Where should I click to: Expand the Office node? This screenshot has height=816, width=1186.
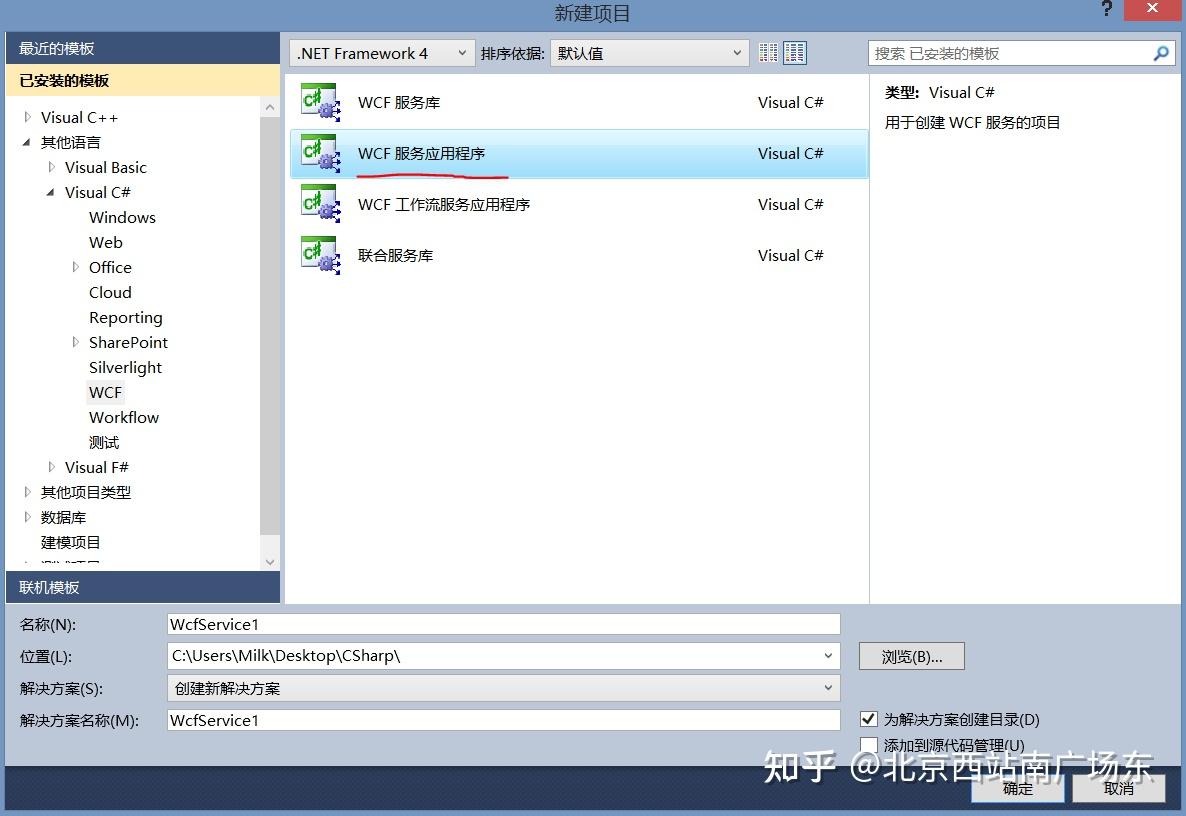click(x=76, y=267)
